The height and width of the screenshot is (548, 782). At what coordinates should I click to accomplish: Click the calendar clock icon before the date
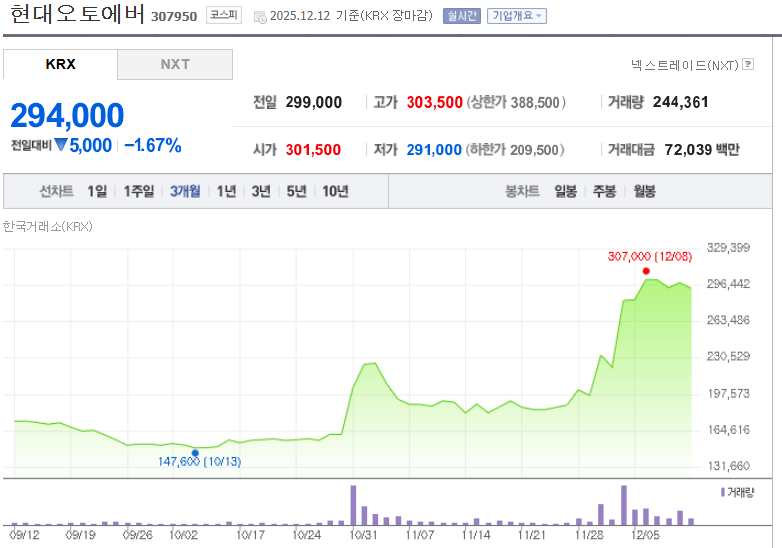(x=260, y=17)
